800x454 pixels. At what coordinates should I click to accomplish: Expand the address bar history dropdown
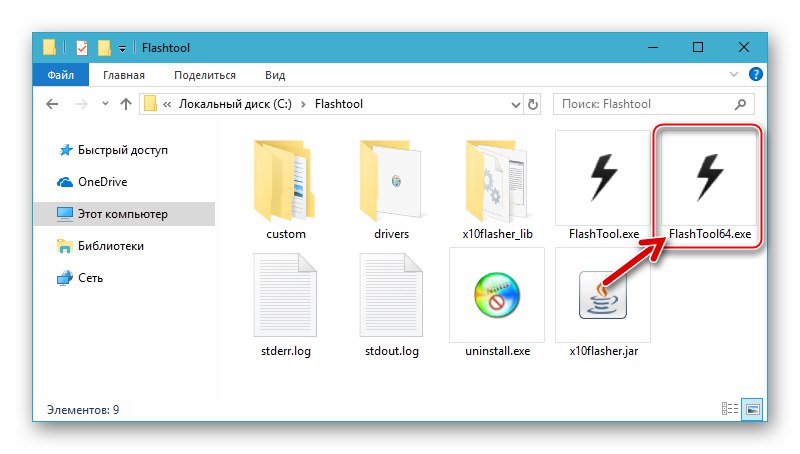[515, 105]
